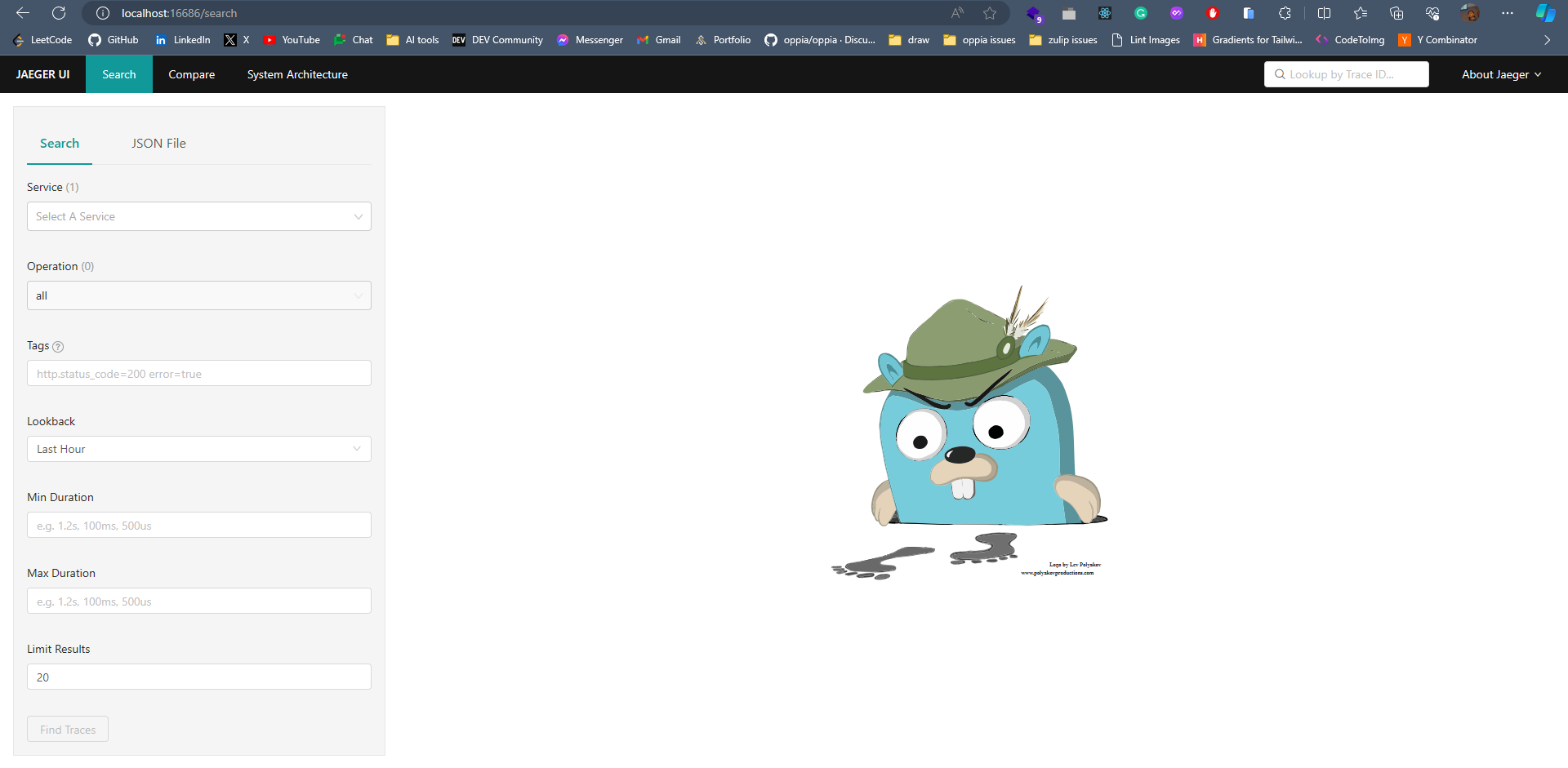The width and height of the screenshot is (1568, 768).
Task: Go back with the browser back arrow
Action: pyautogui.click(x=23, y=13)
